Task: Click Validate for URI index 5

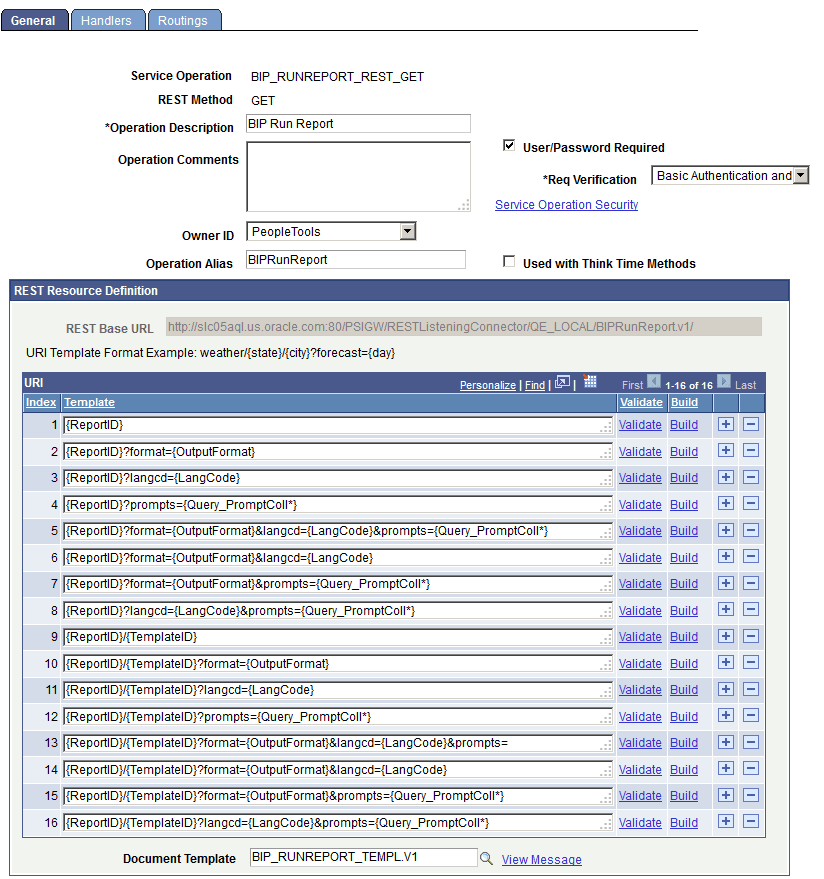Action: 641,530
